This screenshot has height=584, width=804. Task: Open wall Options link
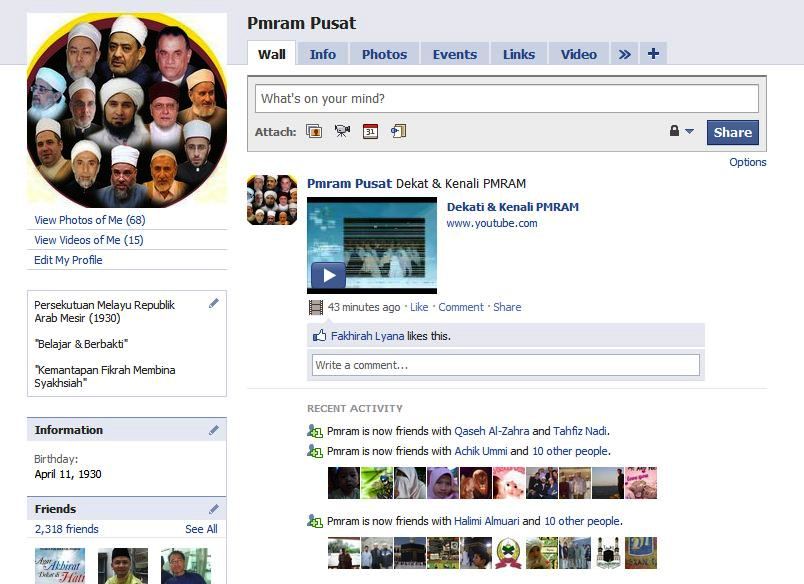tap(748, 162)
